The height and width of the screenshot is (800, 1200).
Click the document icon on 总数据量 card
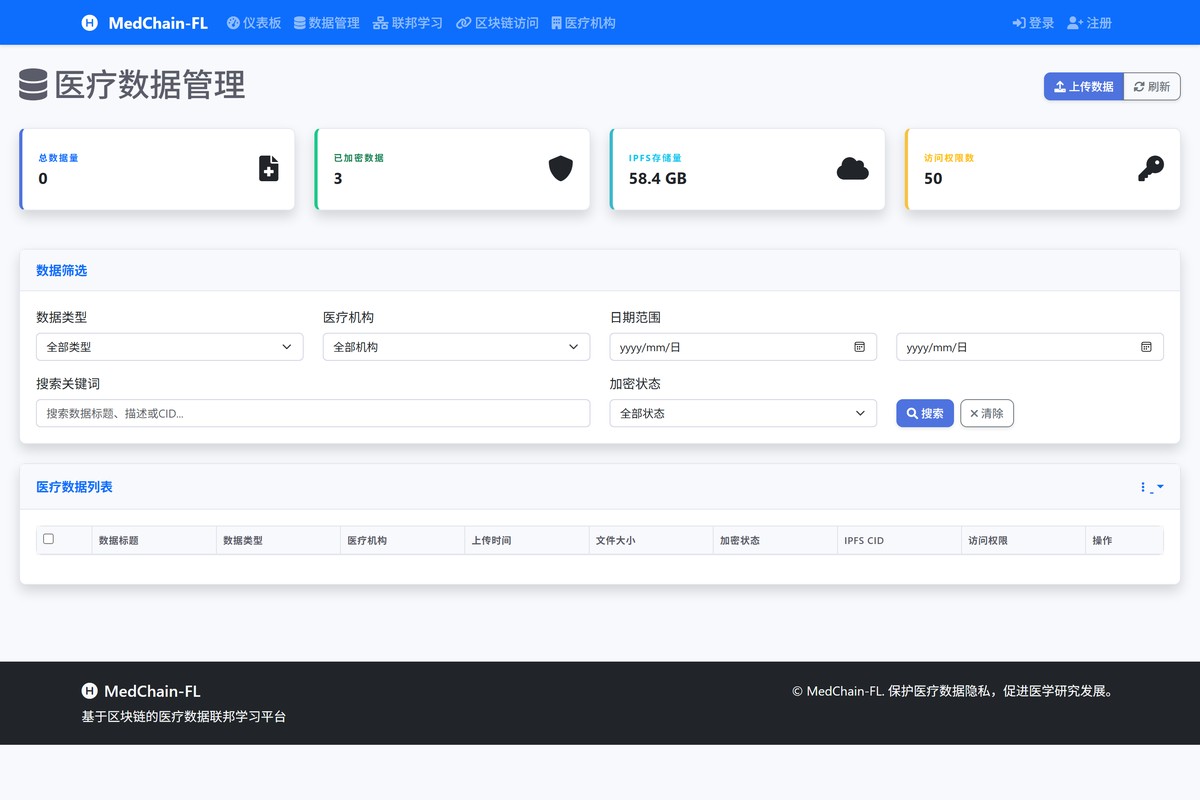[267, 168]
